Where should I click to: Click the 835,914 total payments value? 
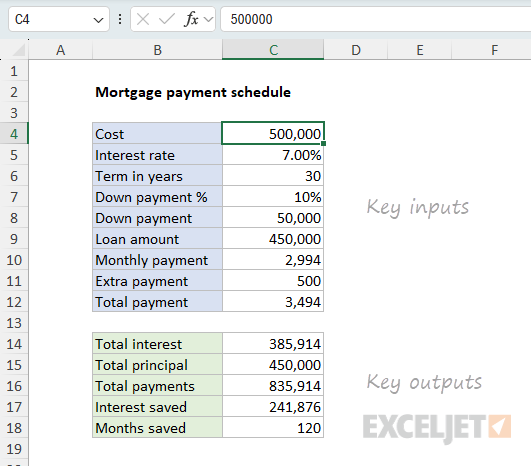[273, 386]
